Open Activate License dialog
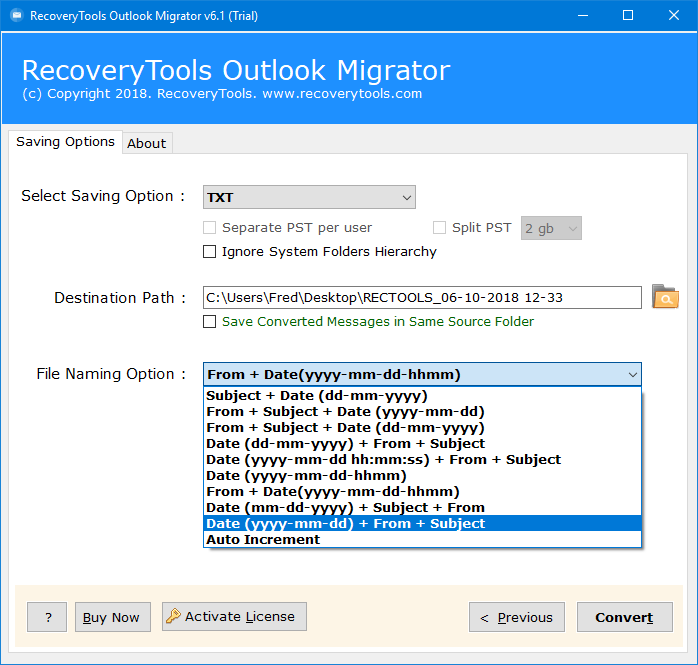This screenshot has height=665, width=698. tap(234, 616)
